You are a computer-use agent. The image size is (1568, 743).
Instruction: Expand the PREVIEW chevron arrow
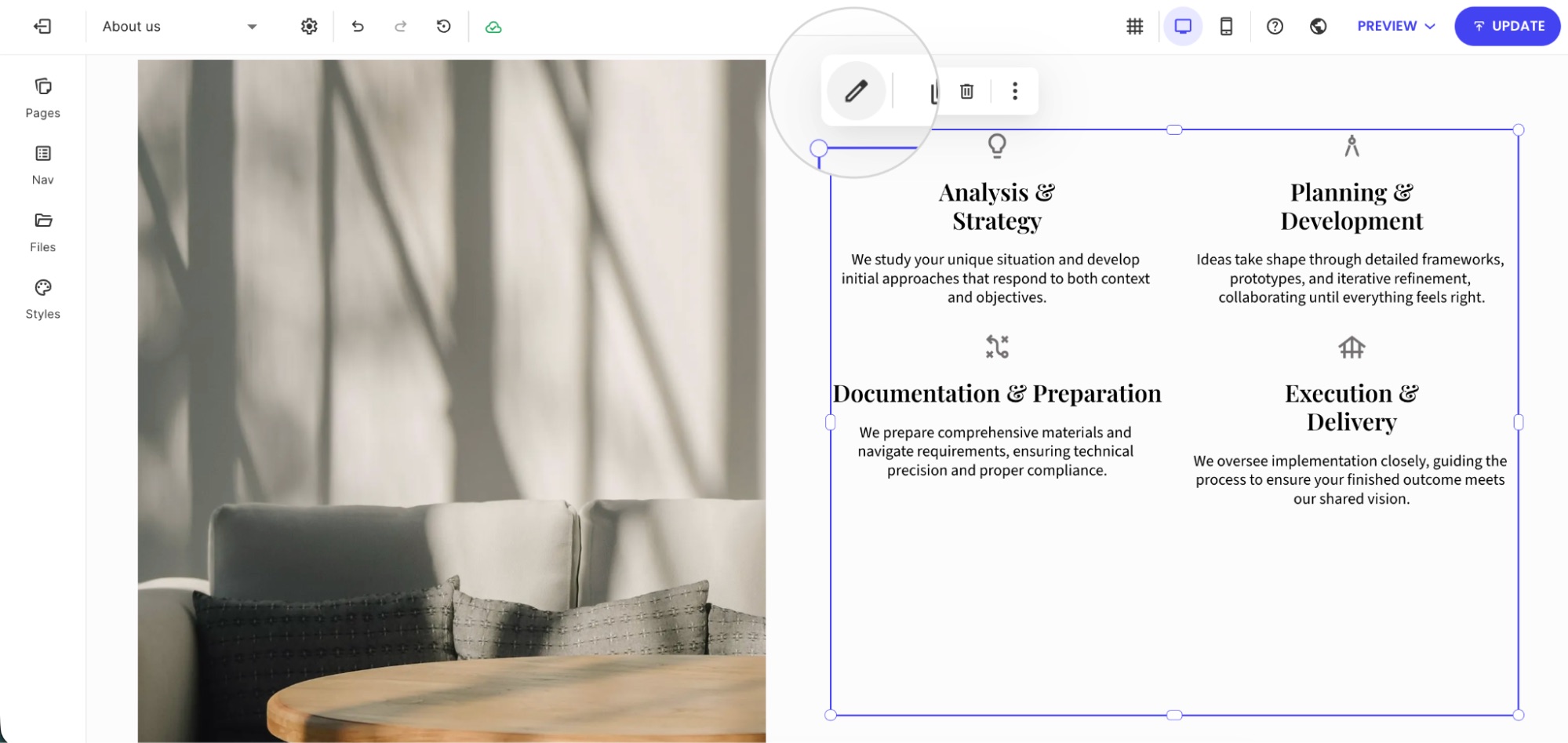point(1430,27)
